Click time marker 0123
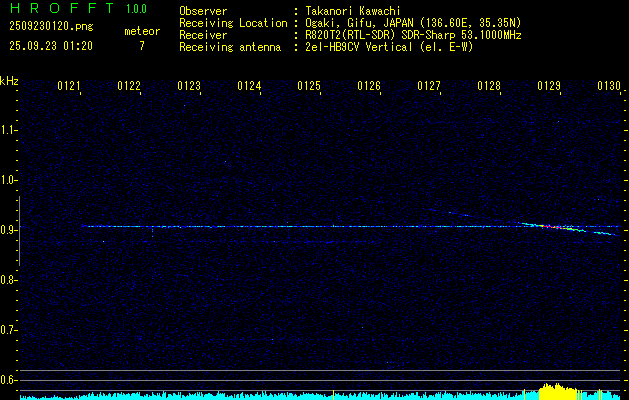 point(189,86)
